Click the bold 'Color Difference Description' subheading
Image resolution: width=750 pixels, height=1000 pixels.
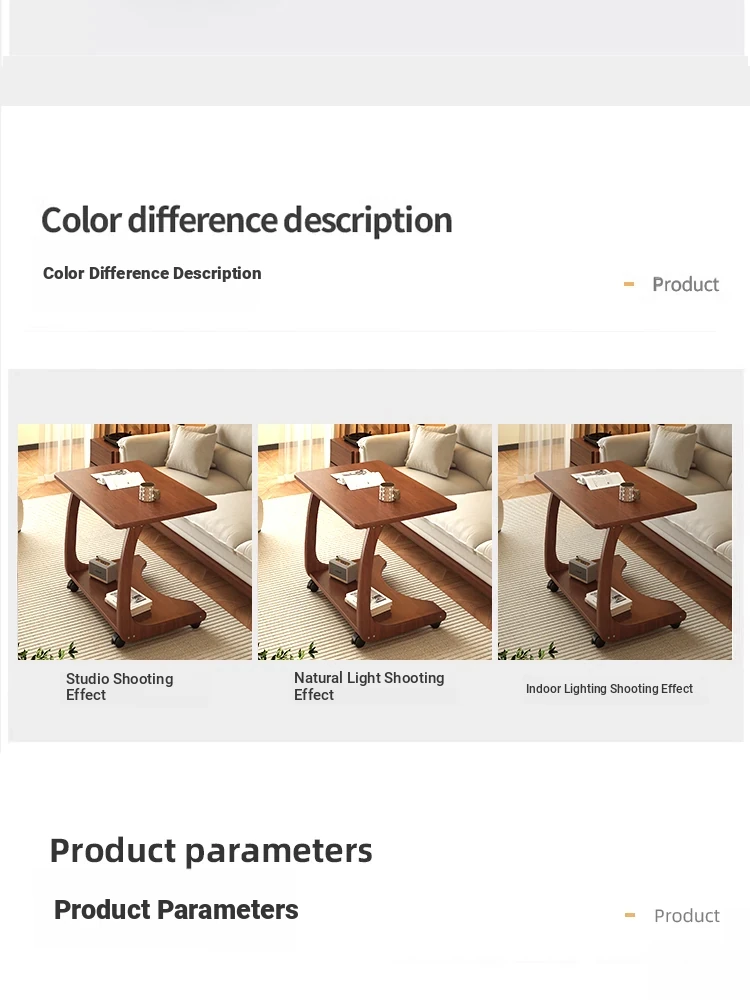point(152,273)
